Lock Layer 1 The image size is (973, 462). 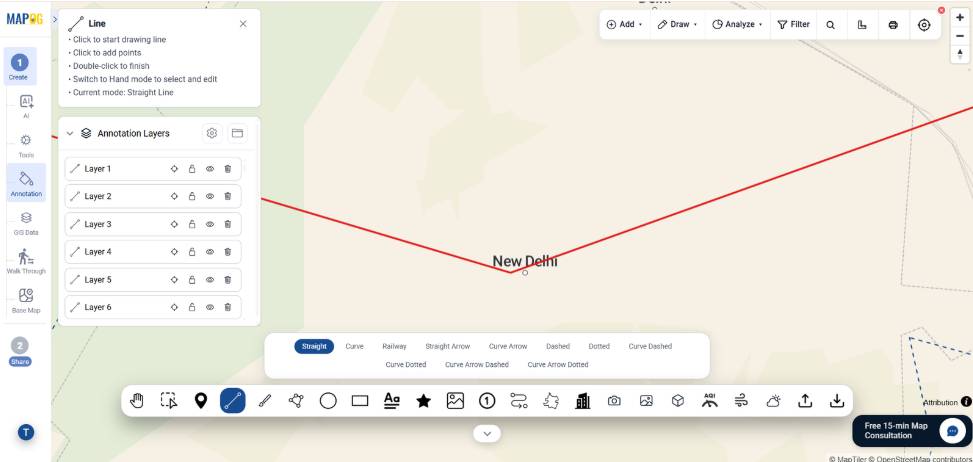192,169
